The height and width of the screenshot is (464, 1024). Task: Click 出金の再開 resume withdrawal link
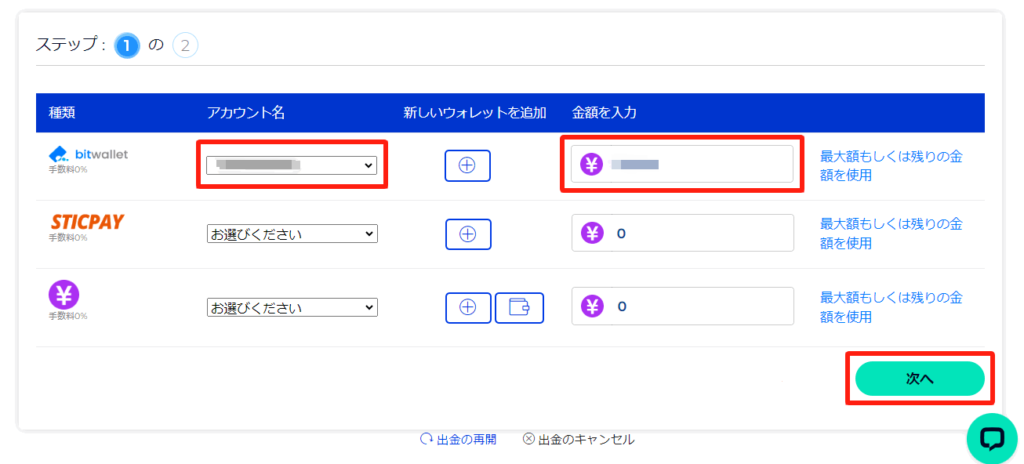click(x=460, y=439)
